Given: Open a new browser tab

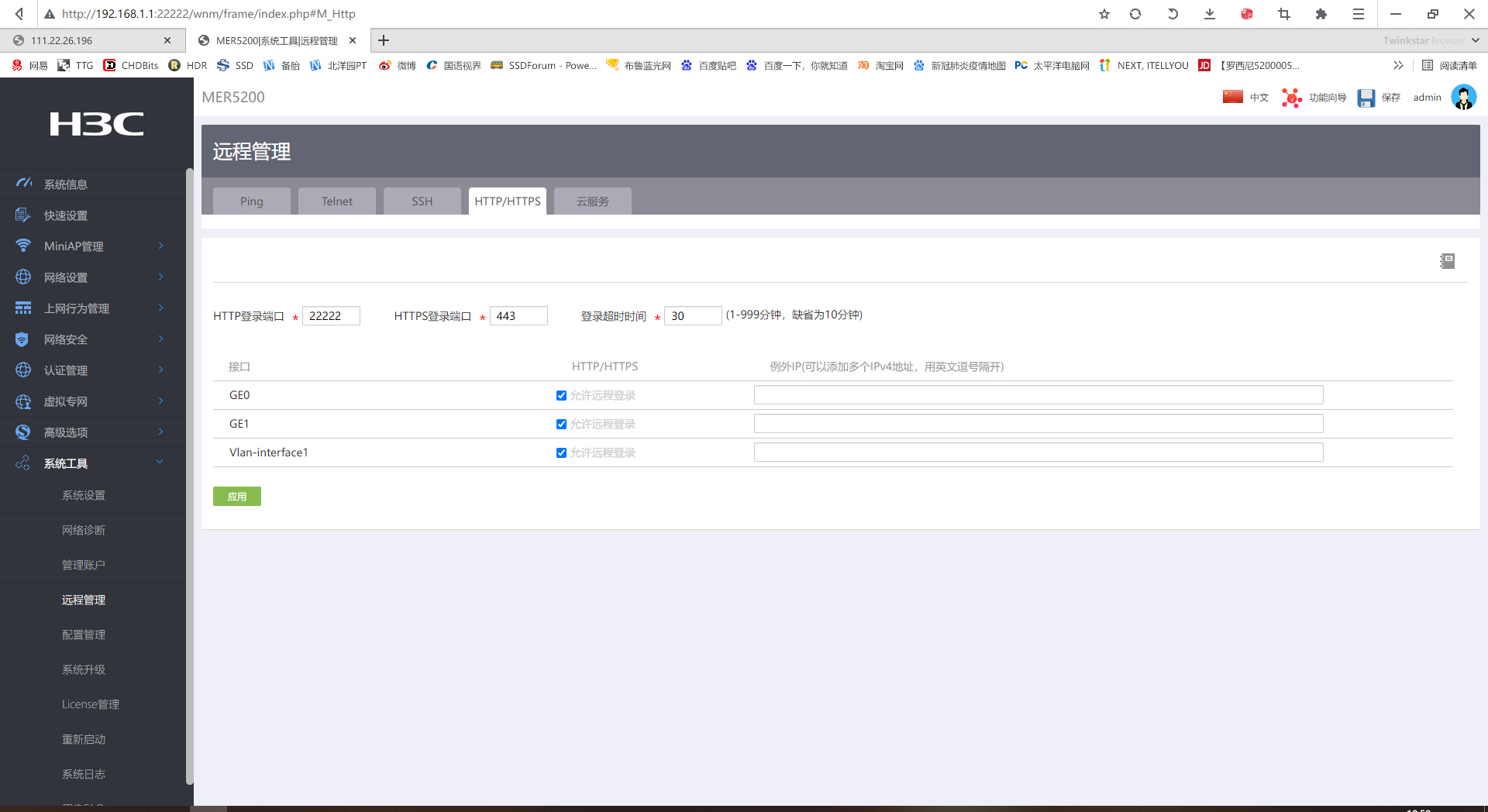Looking at the screenshot, I should 384,40.
